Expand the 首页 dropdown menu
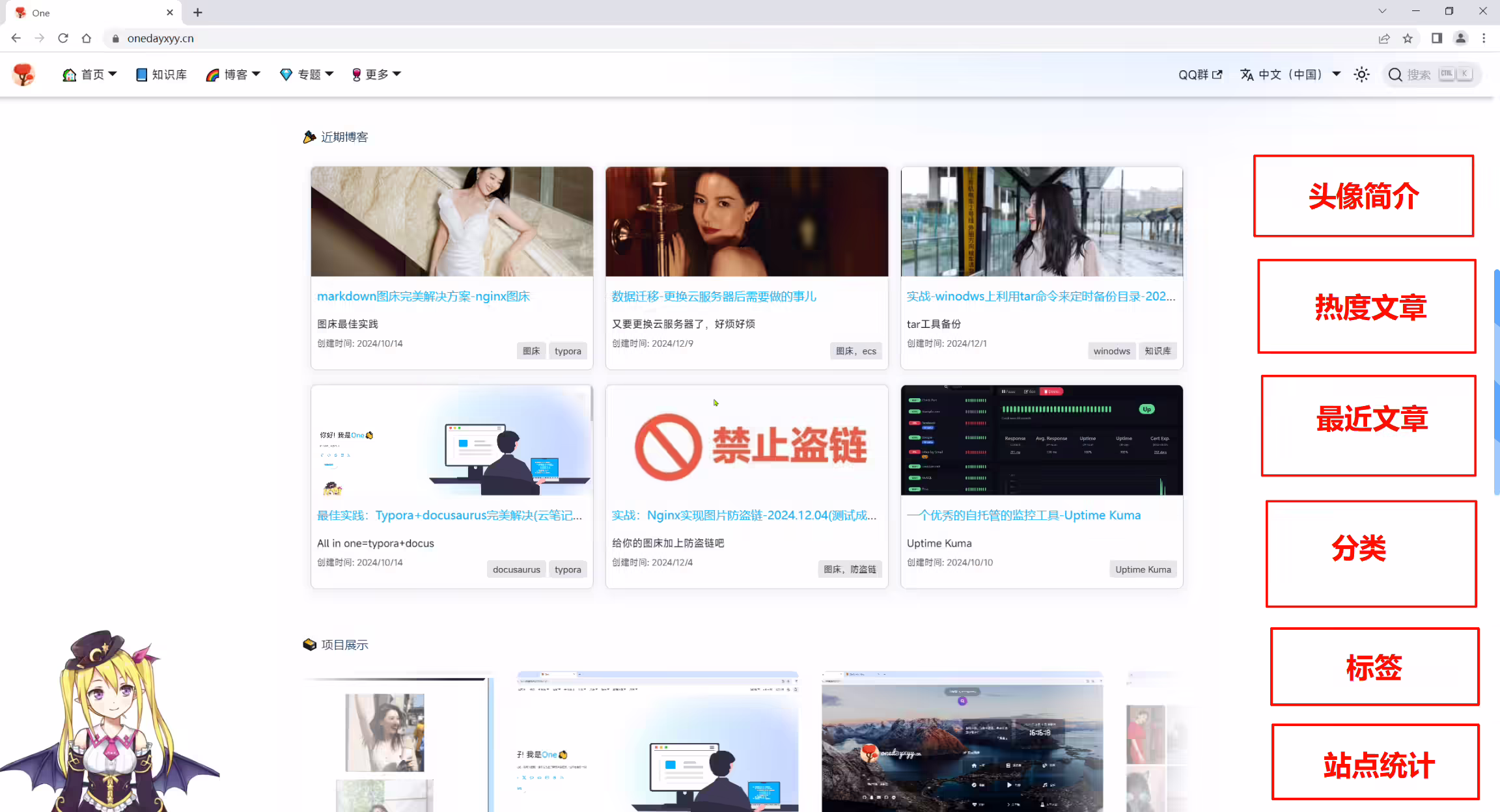 point(90,75)
